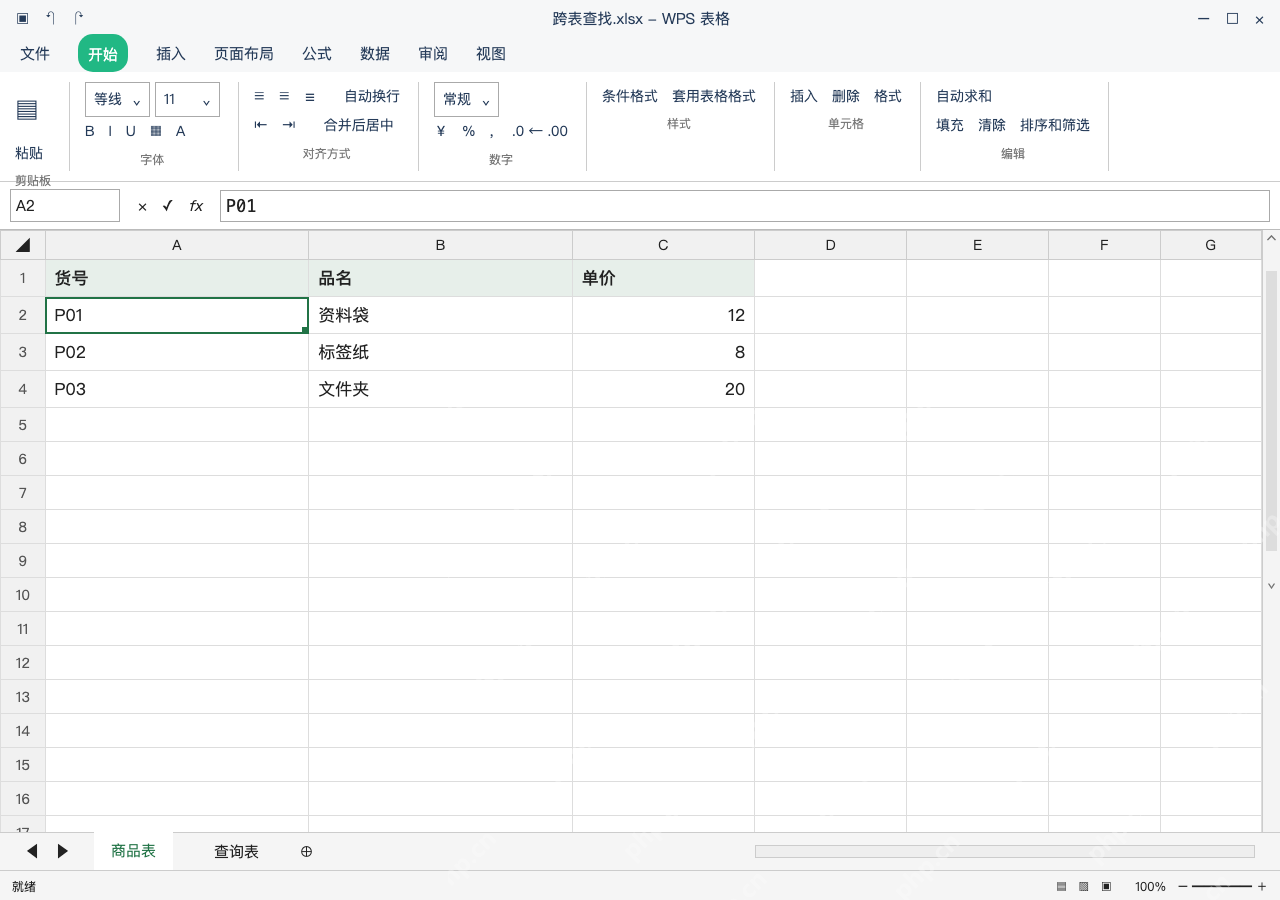The width and height of the screenshot is (1280, 900).
Task: Click the 清除 clear button
Action: (992, 125)
